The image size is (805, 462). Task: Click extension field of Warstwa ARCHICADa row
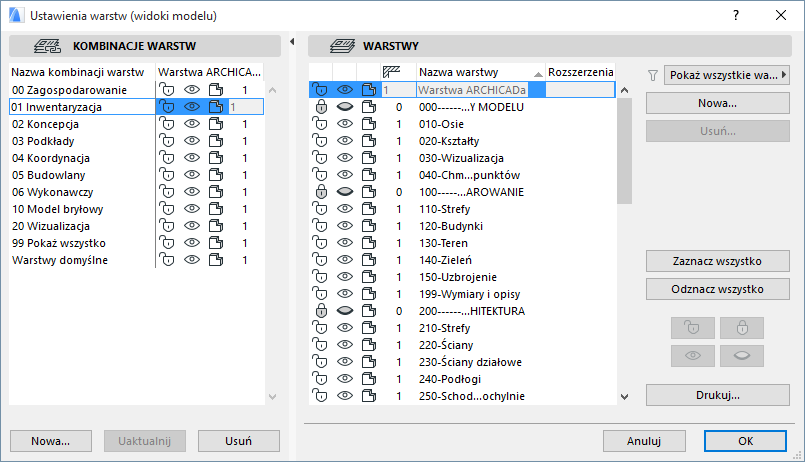[580, 90]
